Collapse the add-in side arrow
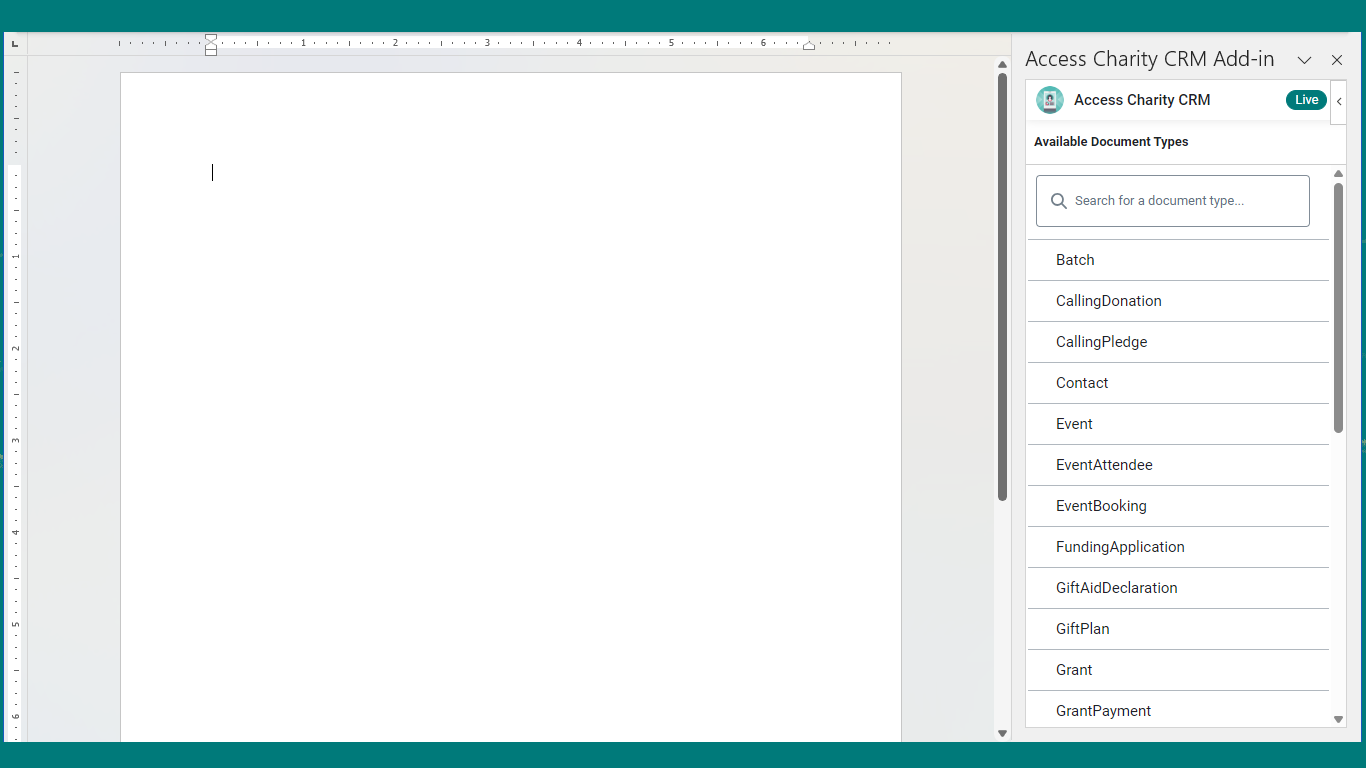Image resolution: width=1366 pixels, height=768 pixels. click(1339, 101)
